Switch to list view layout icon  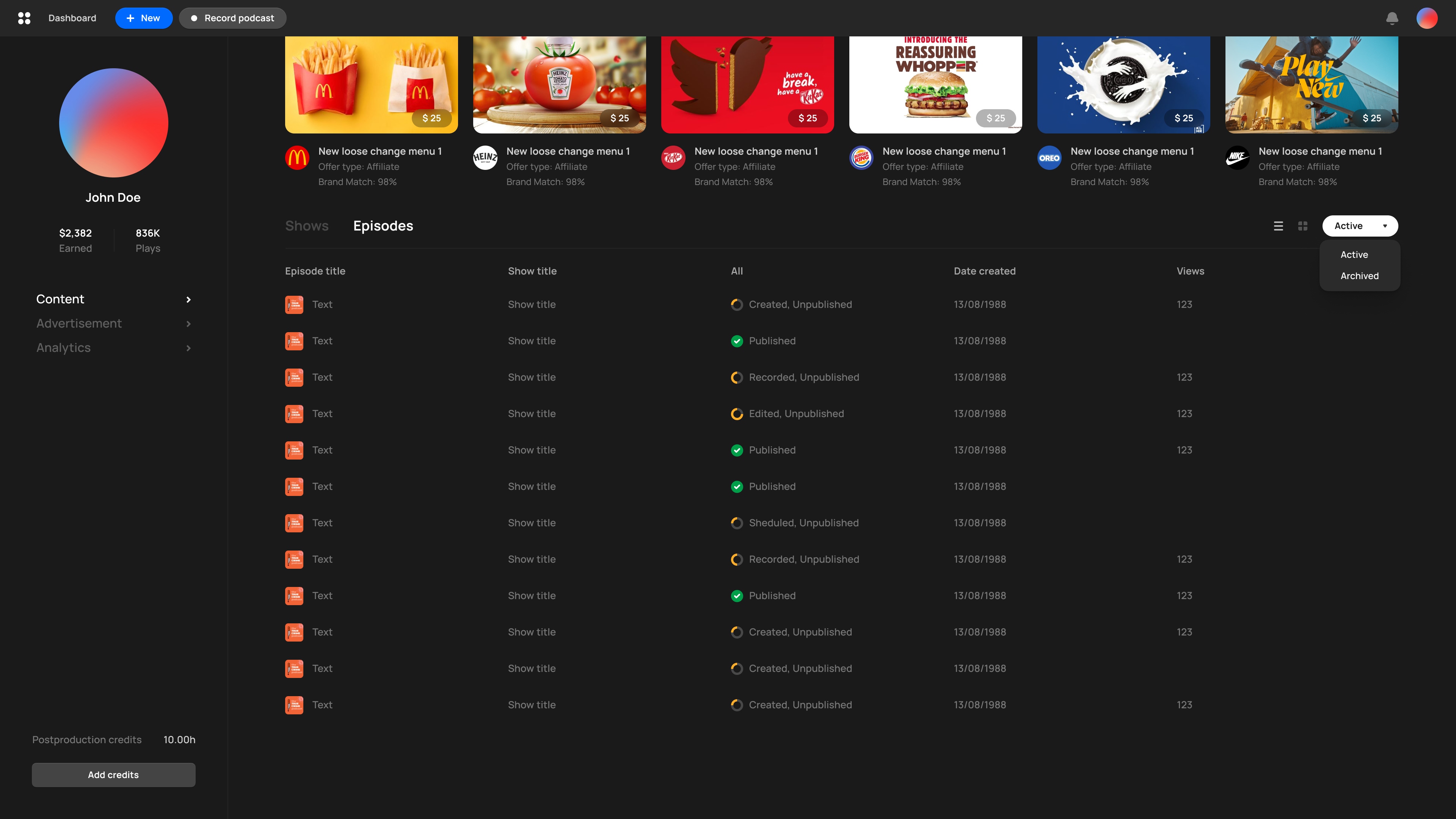tap(1279, 226)
